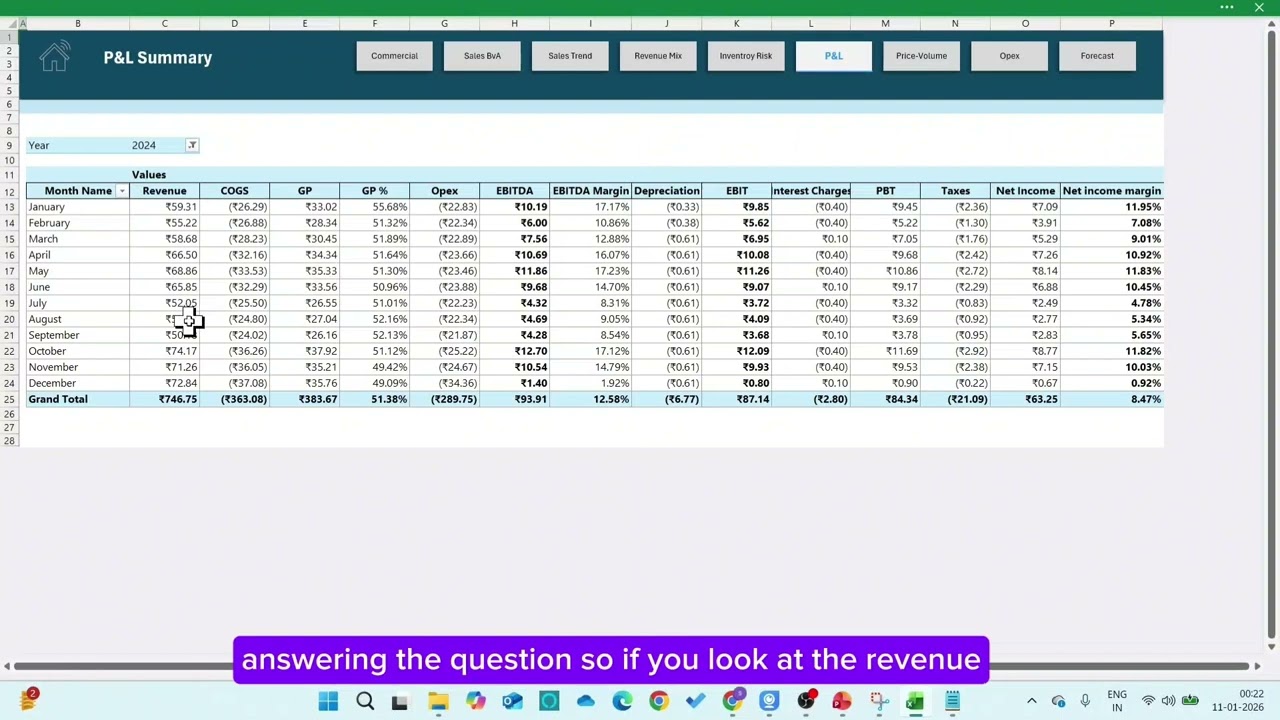Open the three-dots options at top right

(x=1227, y=8)
